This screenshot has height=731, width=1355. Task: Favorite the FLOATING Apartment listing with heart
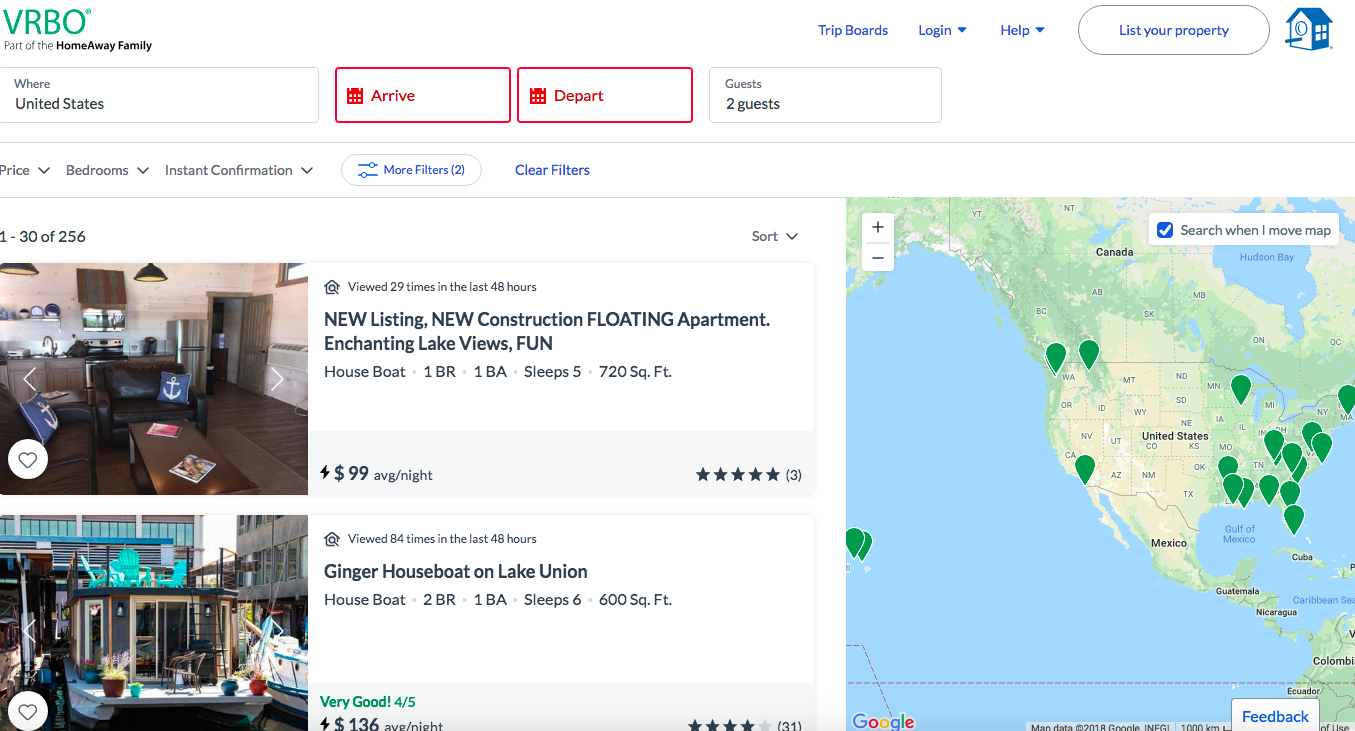[x=28, y=459]
